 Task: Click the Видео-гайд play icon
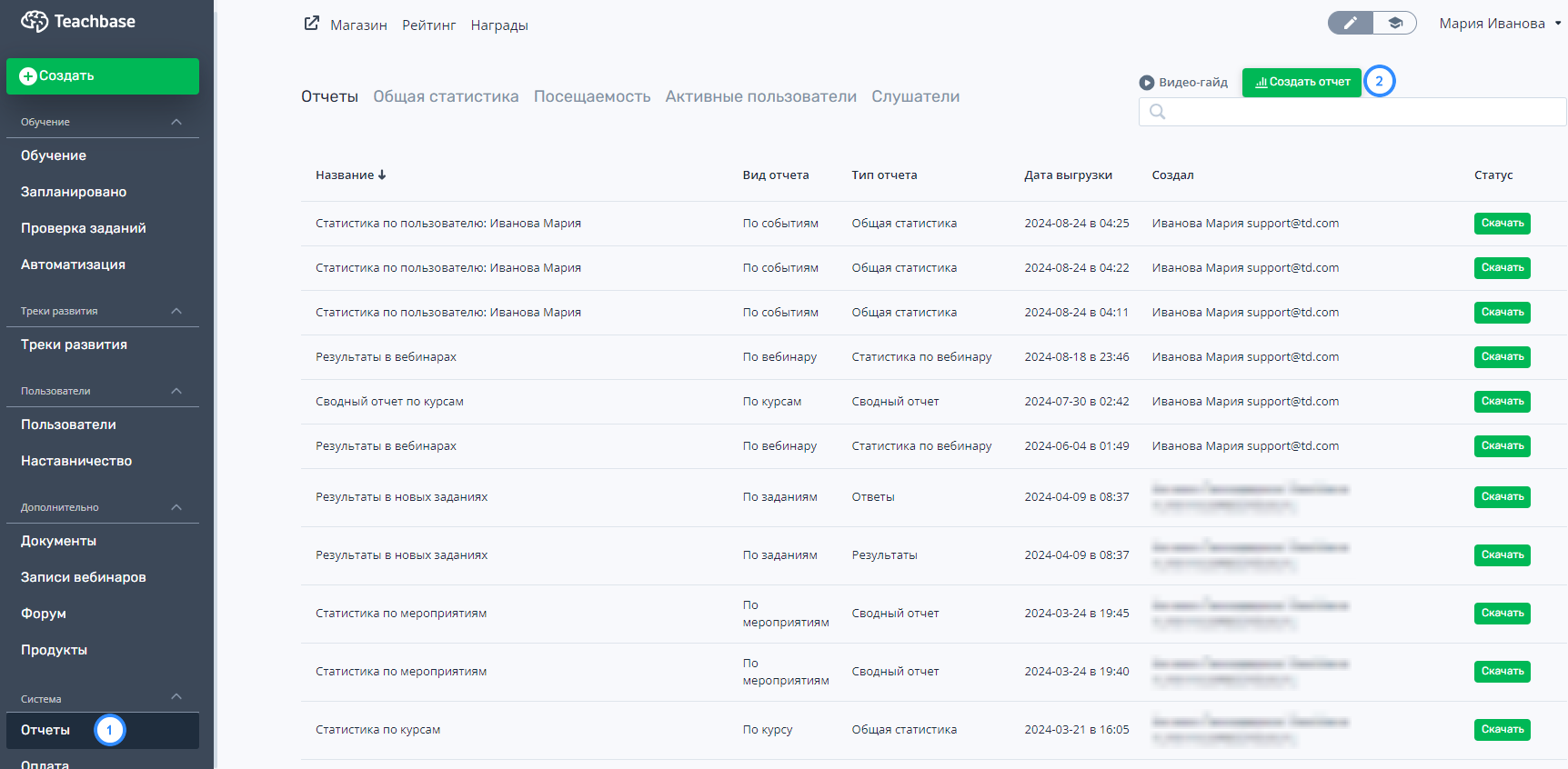click(x=1146, y=83)
